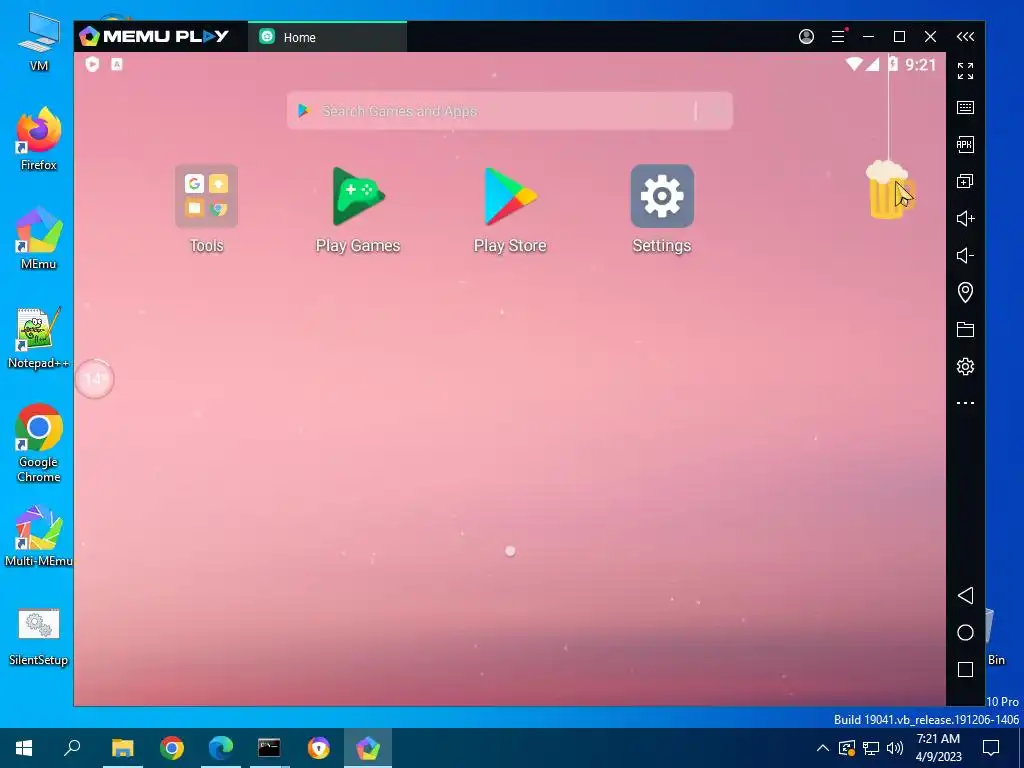The width and height of the screenshot is (1024, 768).
Task: Click the beer mug promo icon
Action: click(889, 190)
